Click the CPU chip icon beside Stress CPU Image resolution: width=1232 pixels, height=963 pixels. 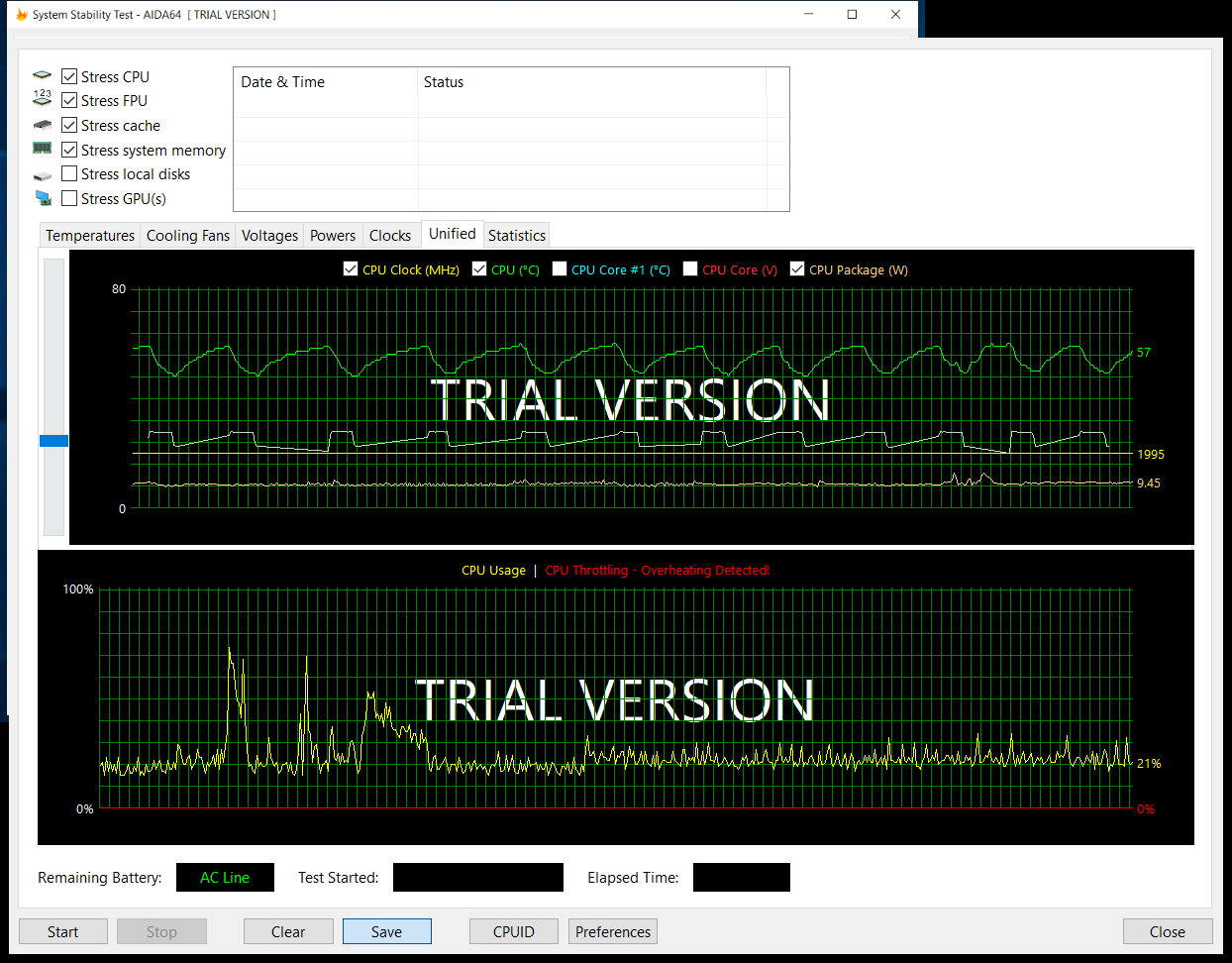42,75
